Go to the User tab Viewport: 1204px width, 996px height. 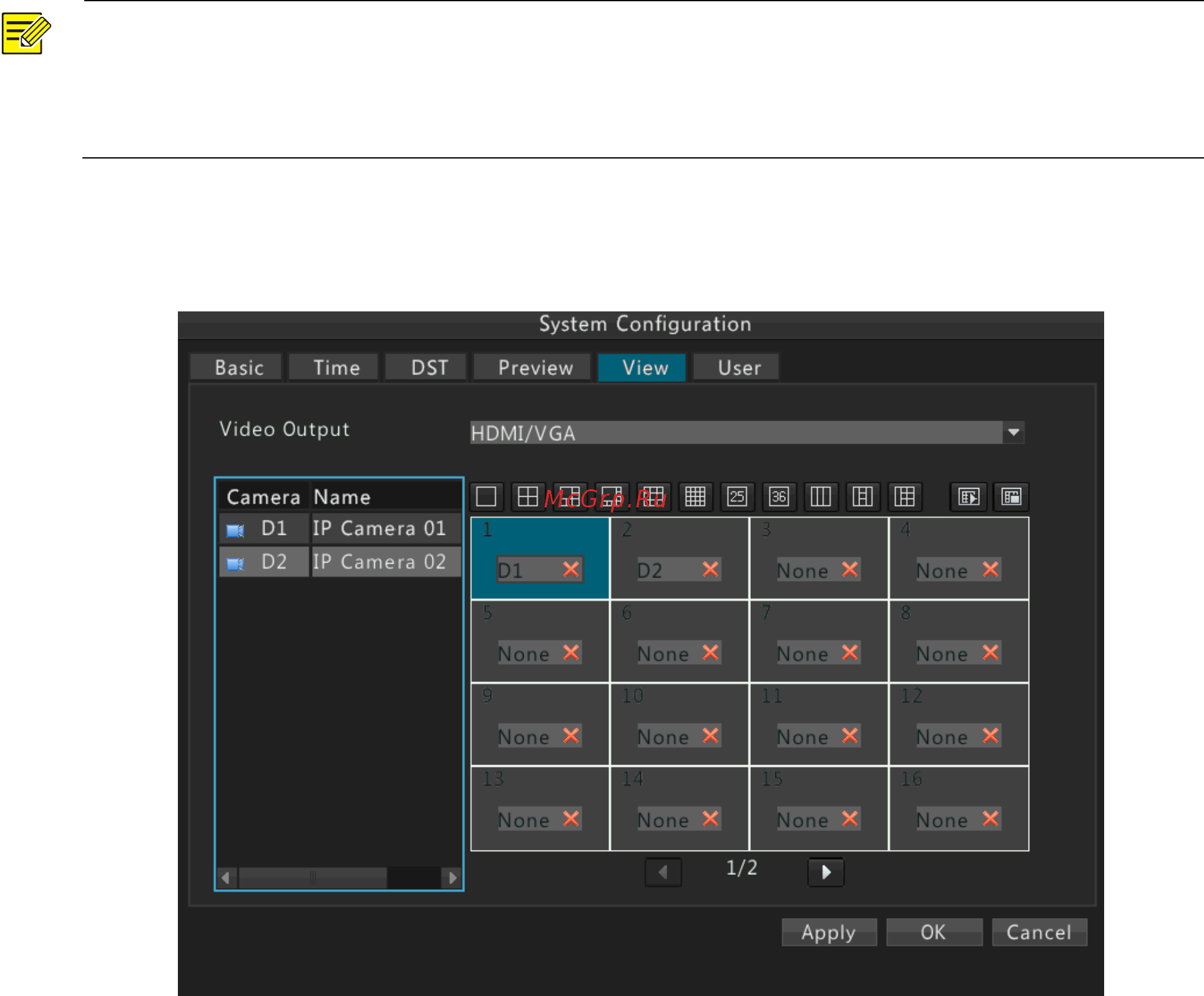737,367
